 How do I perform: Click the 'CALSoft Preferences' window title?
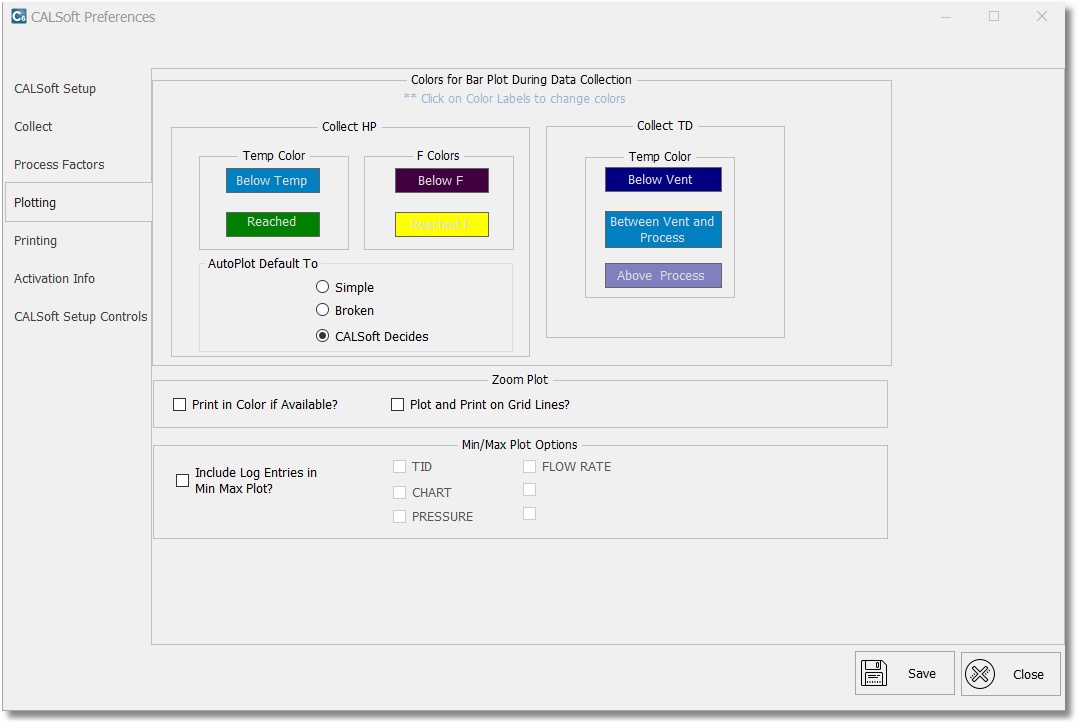pos(93,17)
